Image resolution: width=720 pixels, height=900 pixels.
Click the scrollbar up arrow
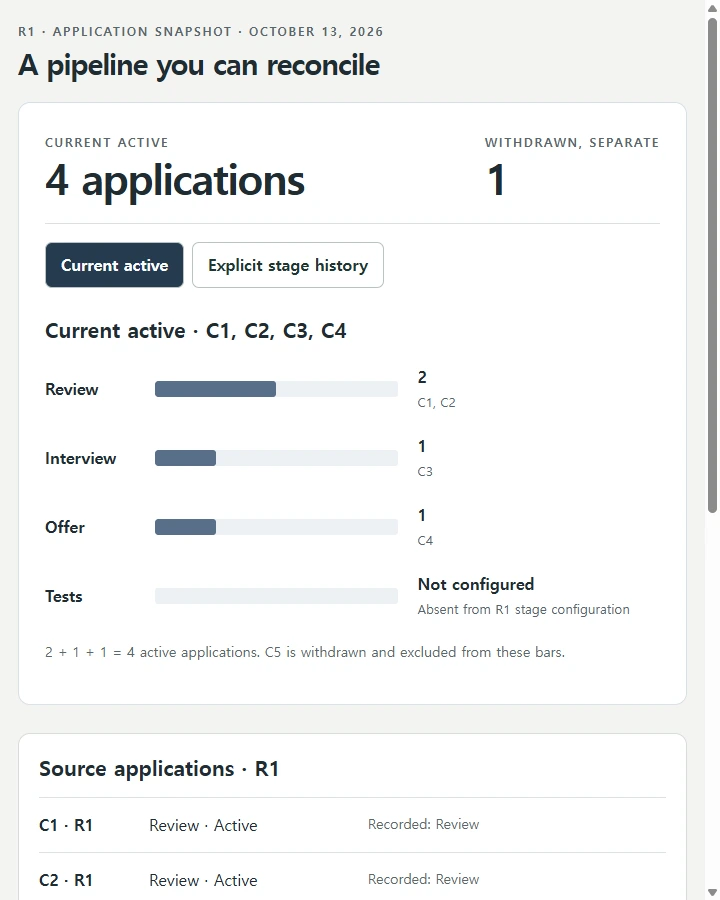[713, 8]
